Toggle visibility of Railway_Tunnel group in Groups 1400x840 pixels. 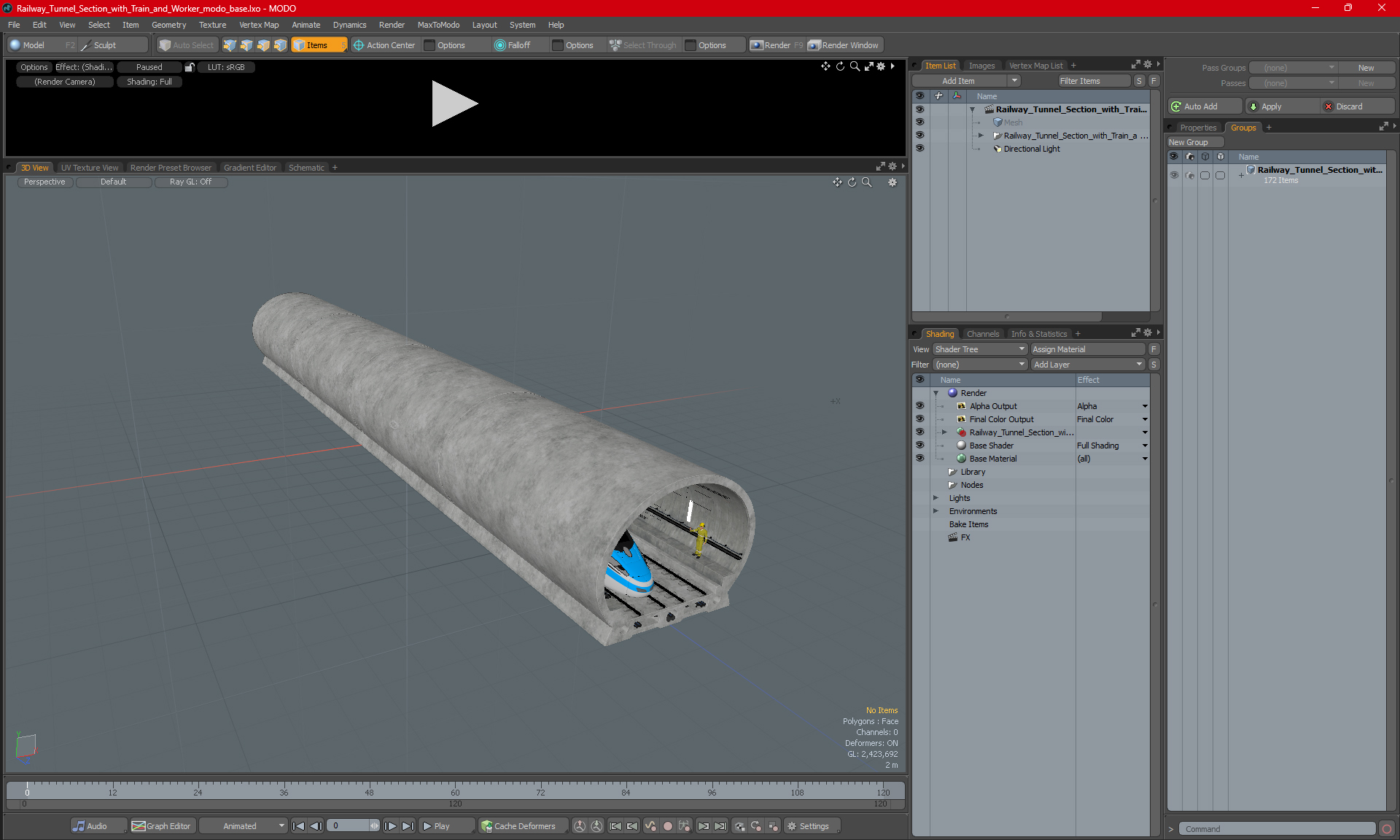coord(1174,175)
